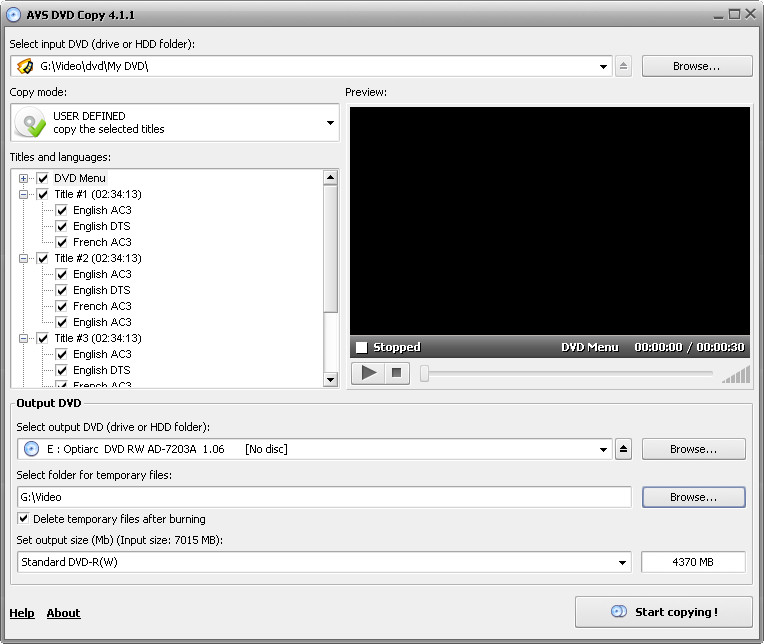Uncheck Delete temporary files after burning
The width and height of the screenshot is (764, 644).
[23, 518]
